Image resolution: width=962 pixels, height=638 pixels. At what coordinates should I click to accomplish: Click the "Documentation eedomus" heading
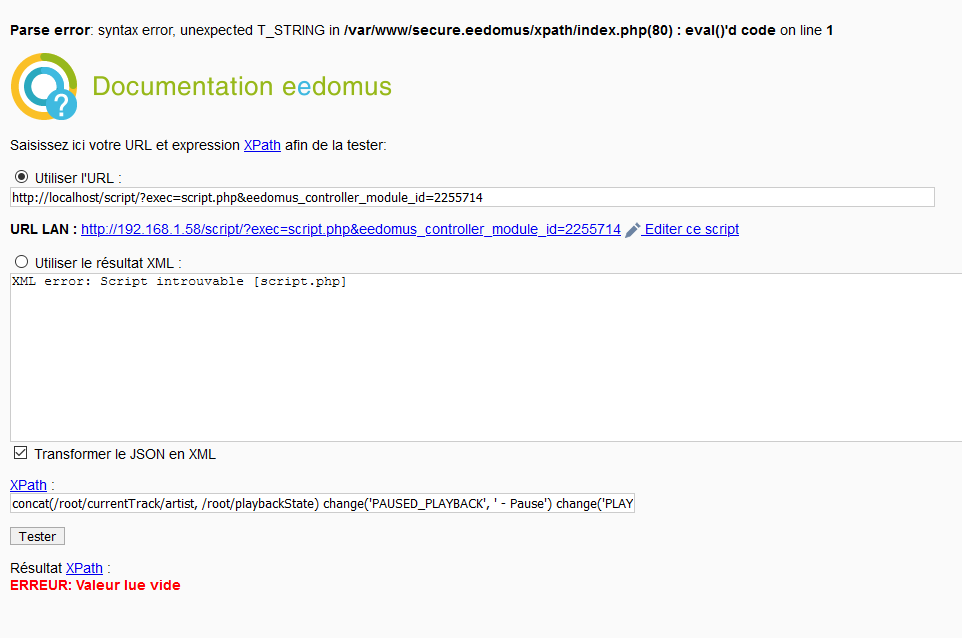(x=242, y=86)
